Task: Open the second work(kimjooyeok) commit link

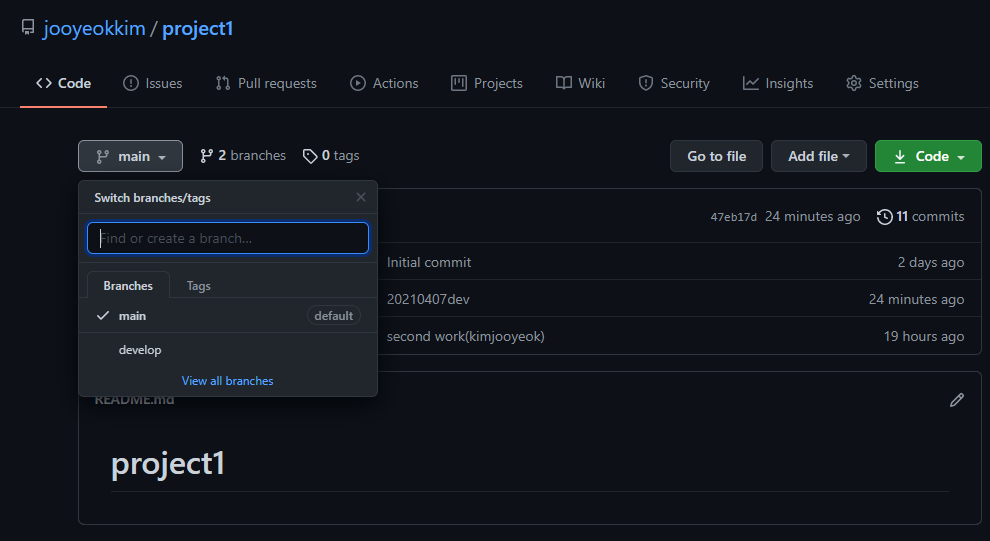Action: pos(465,336)
